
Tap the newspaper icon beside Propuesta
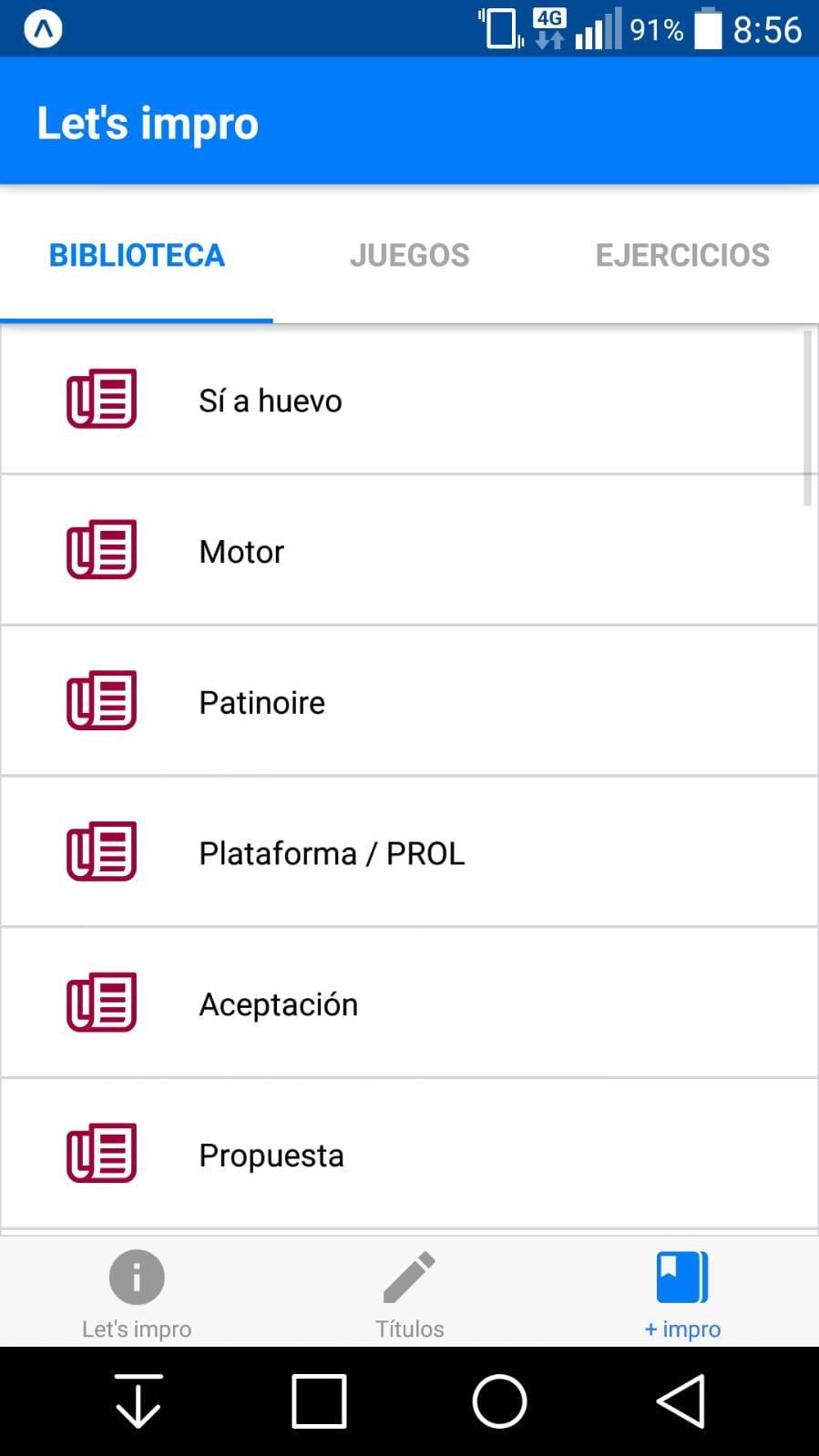coord(101,1153)
